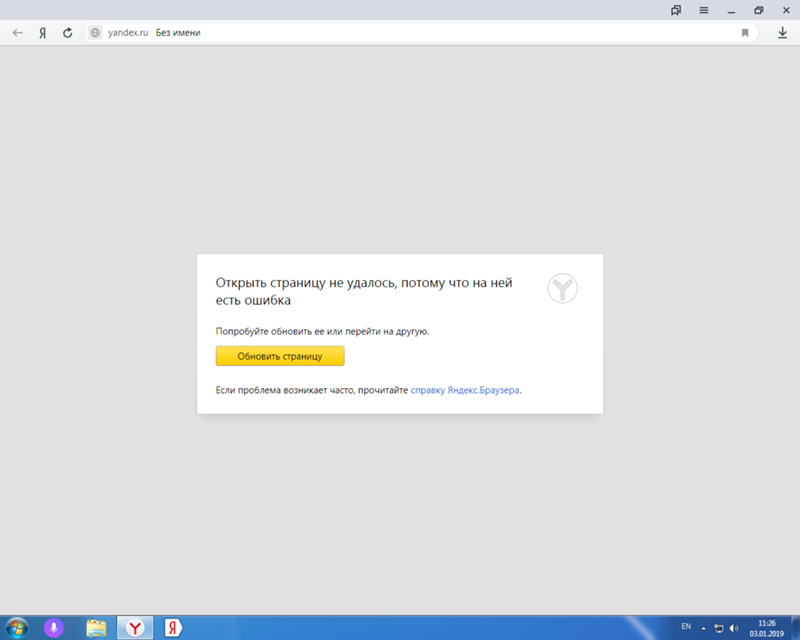Launch the Alice voice assistant microphone icon
800x640 pixels.
[x=54, y=628]
